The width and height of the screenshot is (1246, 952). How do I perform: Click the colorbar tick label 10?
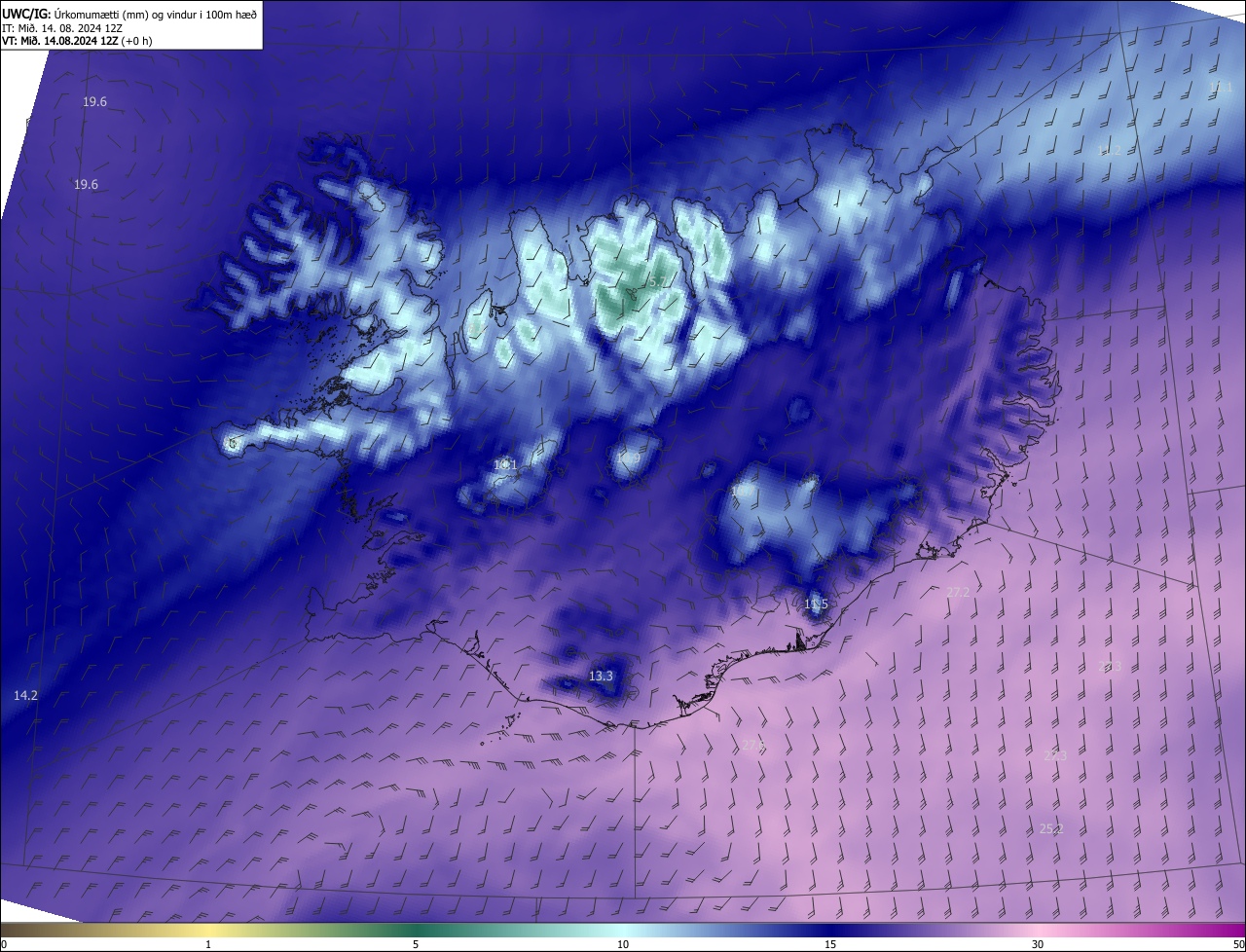click(x=623, y=944)
